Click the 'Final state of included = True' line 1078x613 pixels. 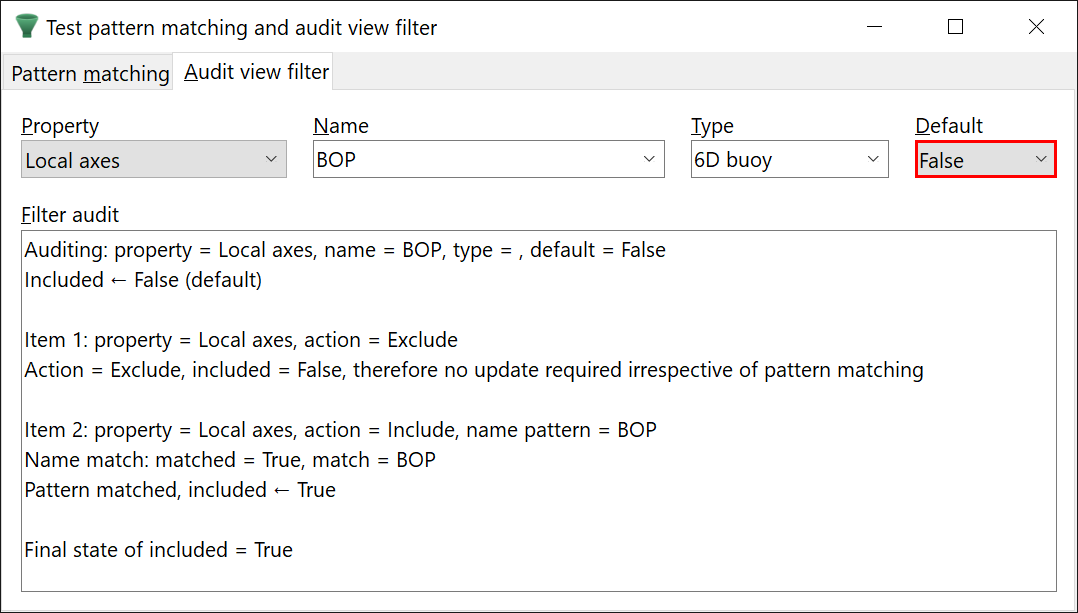158,550
